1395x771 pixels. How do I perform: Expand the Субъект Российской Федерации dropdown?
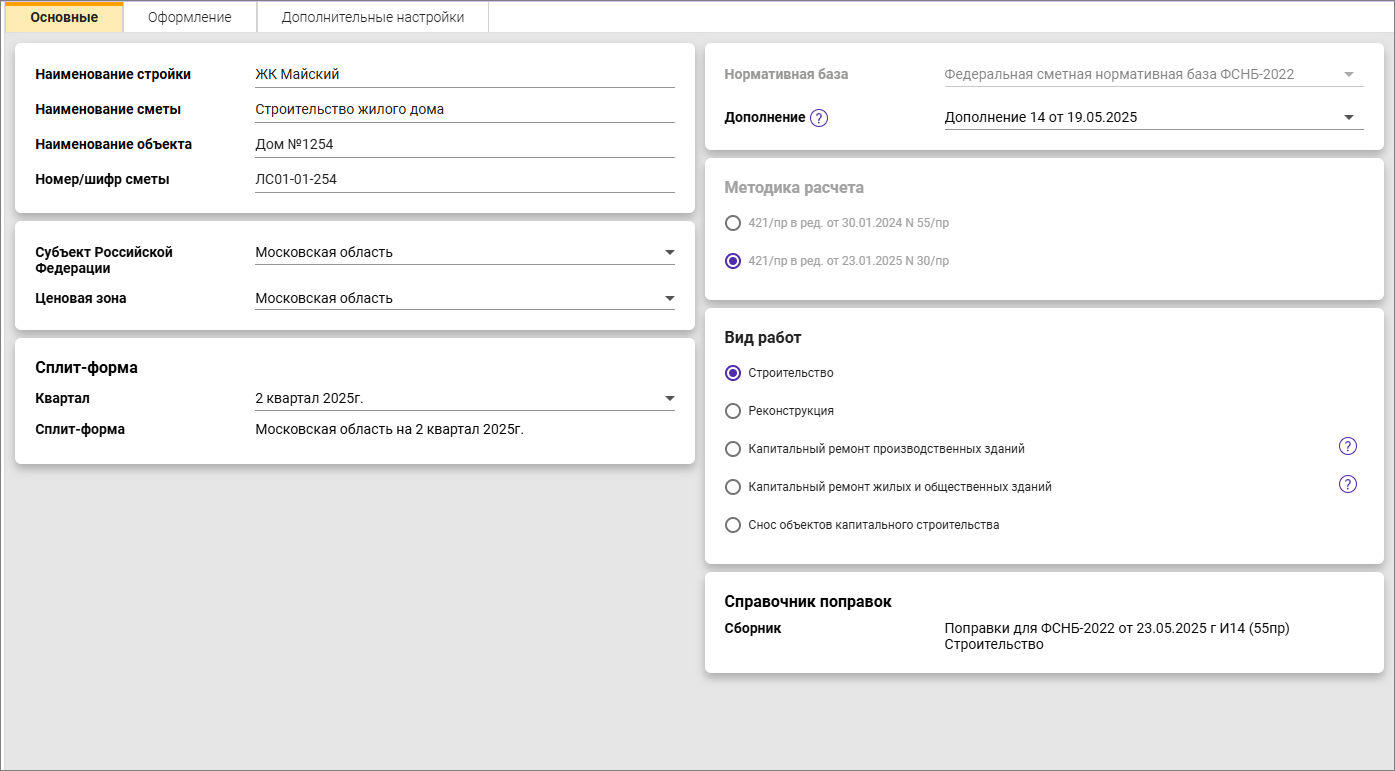(x=669, y=252)
